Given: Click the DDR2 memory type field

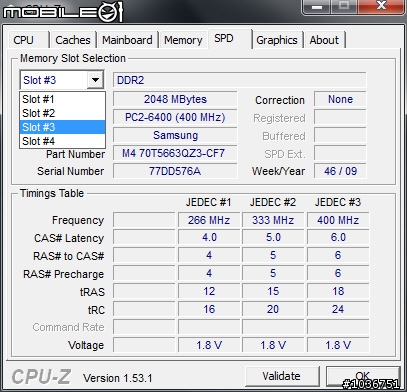Looking at the screenshot, I should 240,80.
